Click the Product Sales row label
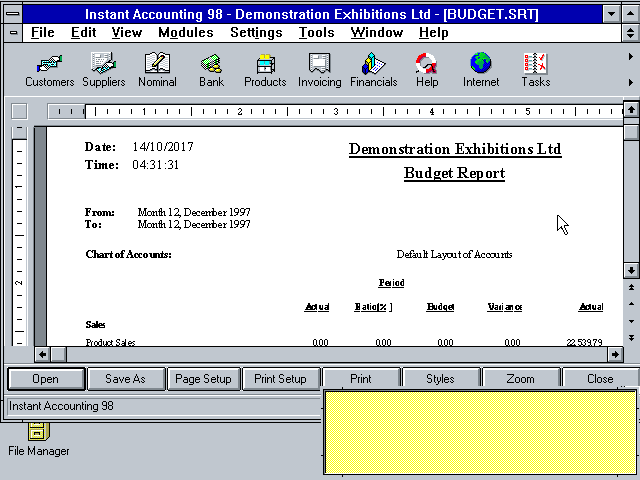 110,342
